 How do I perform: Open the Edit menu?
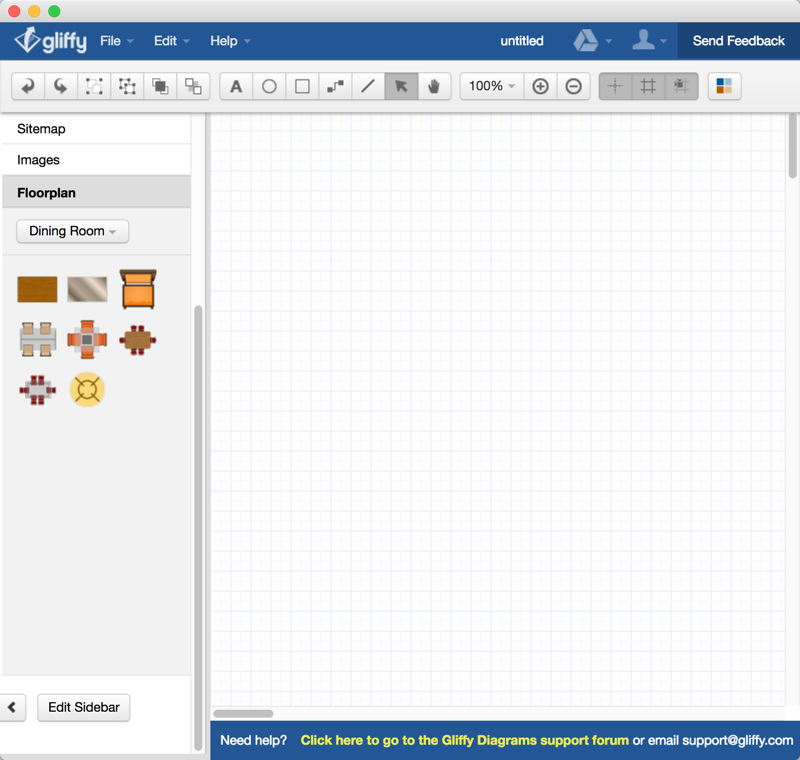(x=171, y=41)
